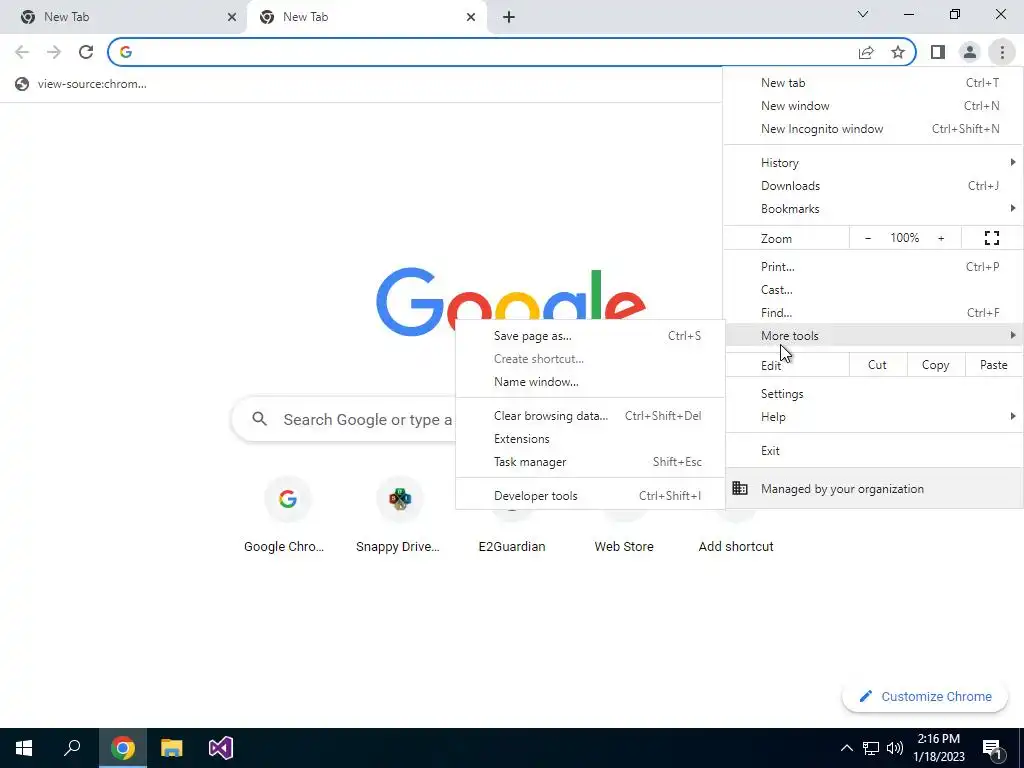Open the Google Chro... shortcut tile
This screenshot has height=768, width=1024.
[285, 516]
